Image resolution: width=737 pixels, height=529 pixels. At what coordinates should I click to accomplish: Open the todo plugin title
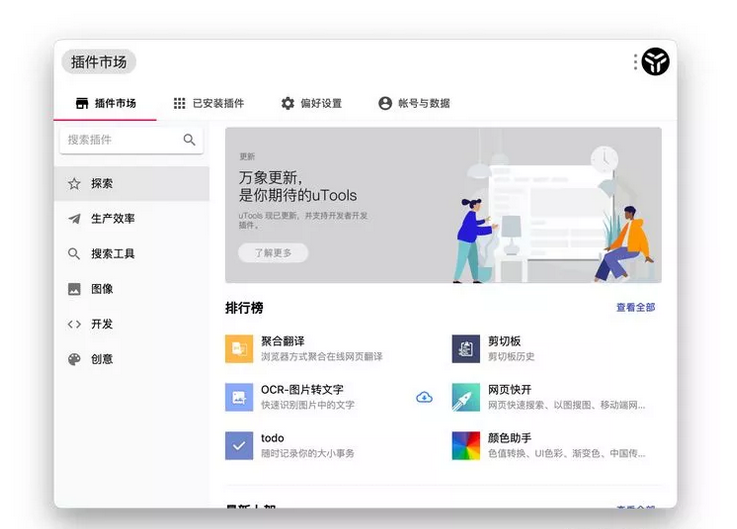point(273,438)
